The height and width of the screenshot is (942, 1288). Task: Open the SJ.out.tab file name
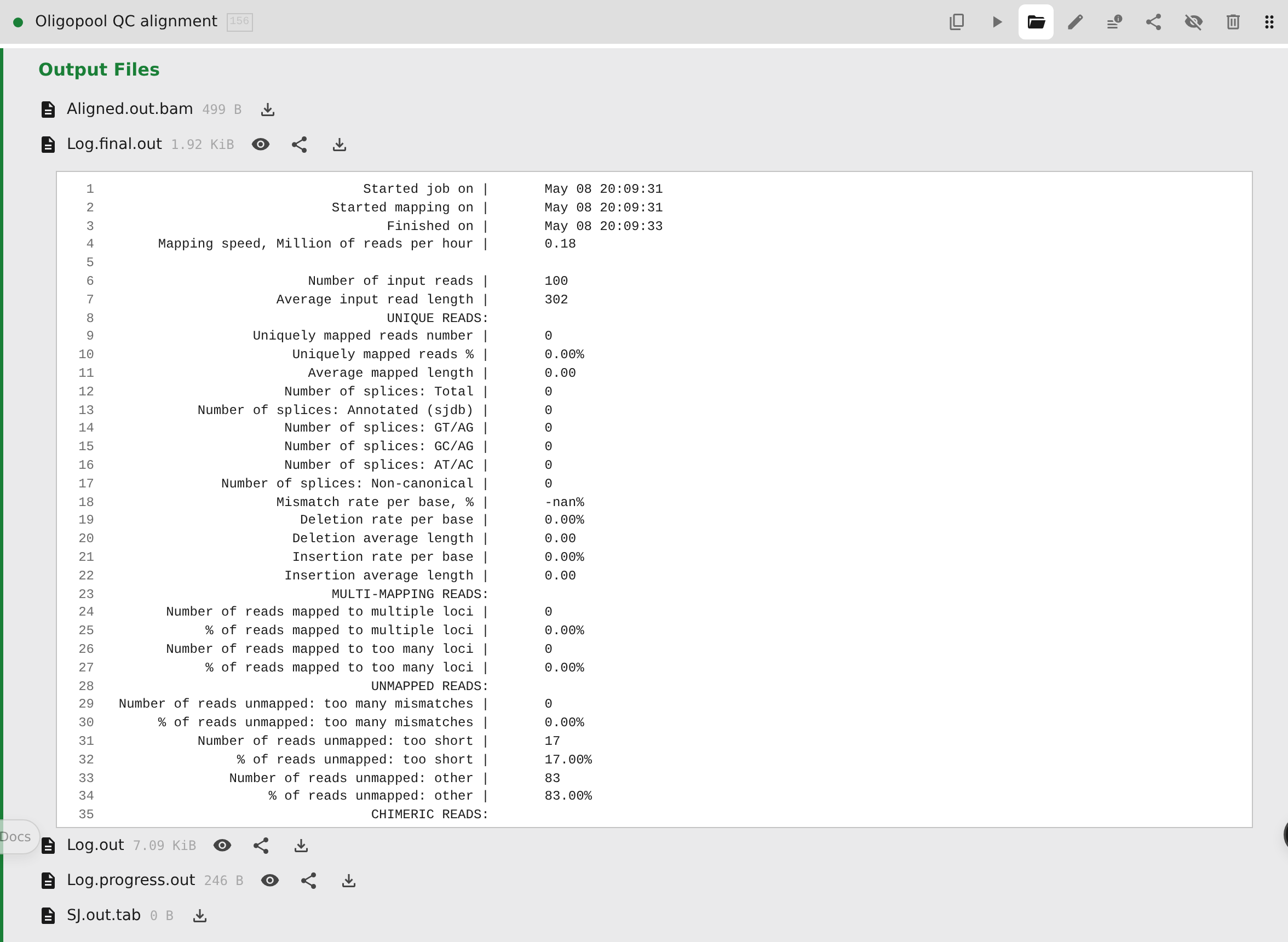103,915
